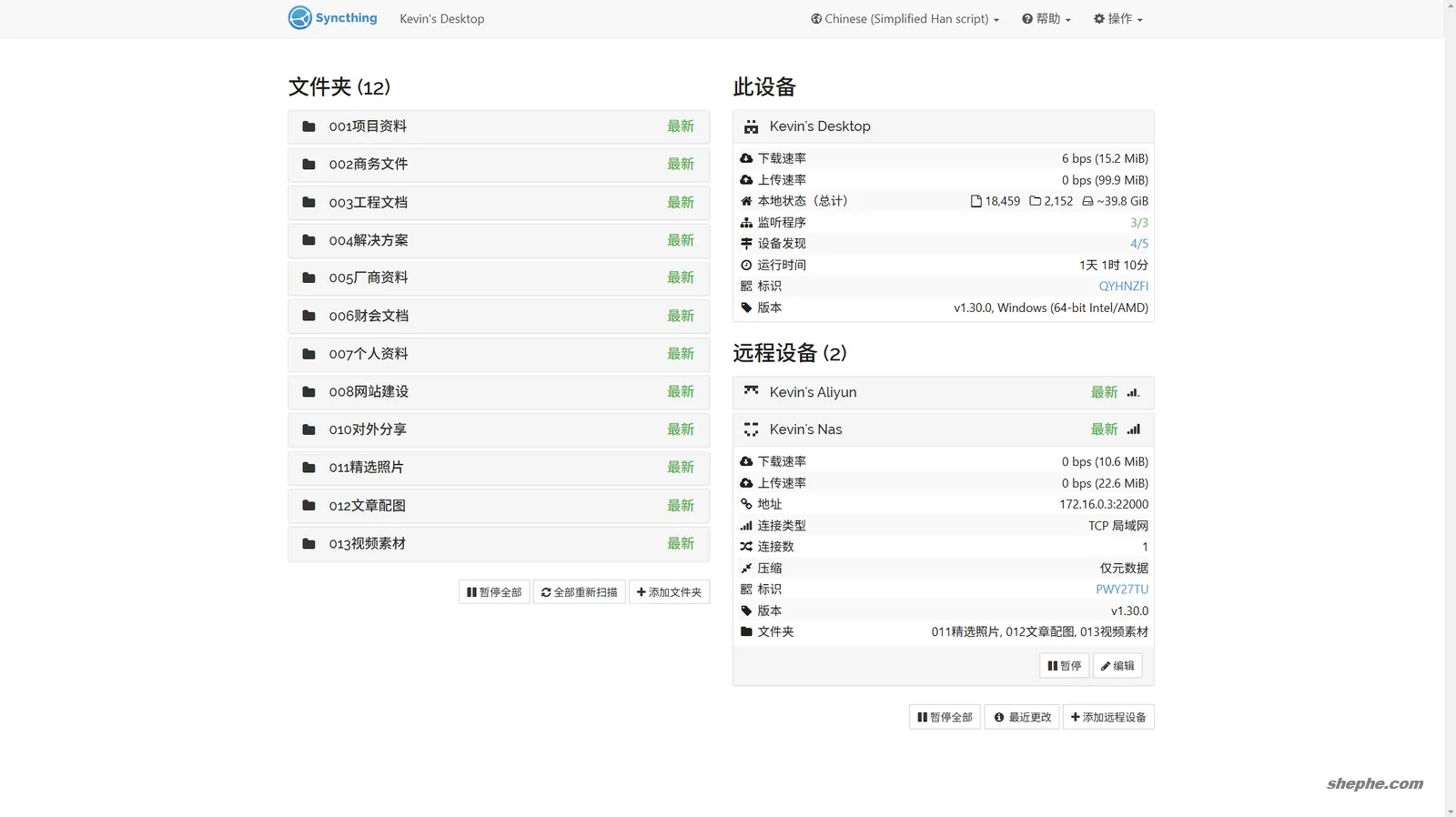1456x817 pixels.
Task: Click 暂停全部 under the folder list
Action: pos(494,592)
